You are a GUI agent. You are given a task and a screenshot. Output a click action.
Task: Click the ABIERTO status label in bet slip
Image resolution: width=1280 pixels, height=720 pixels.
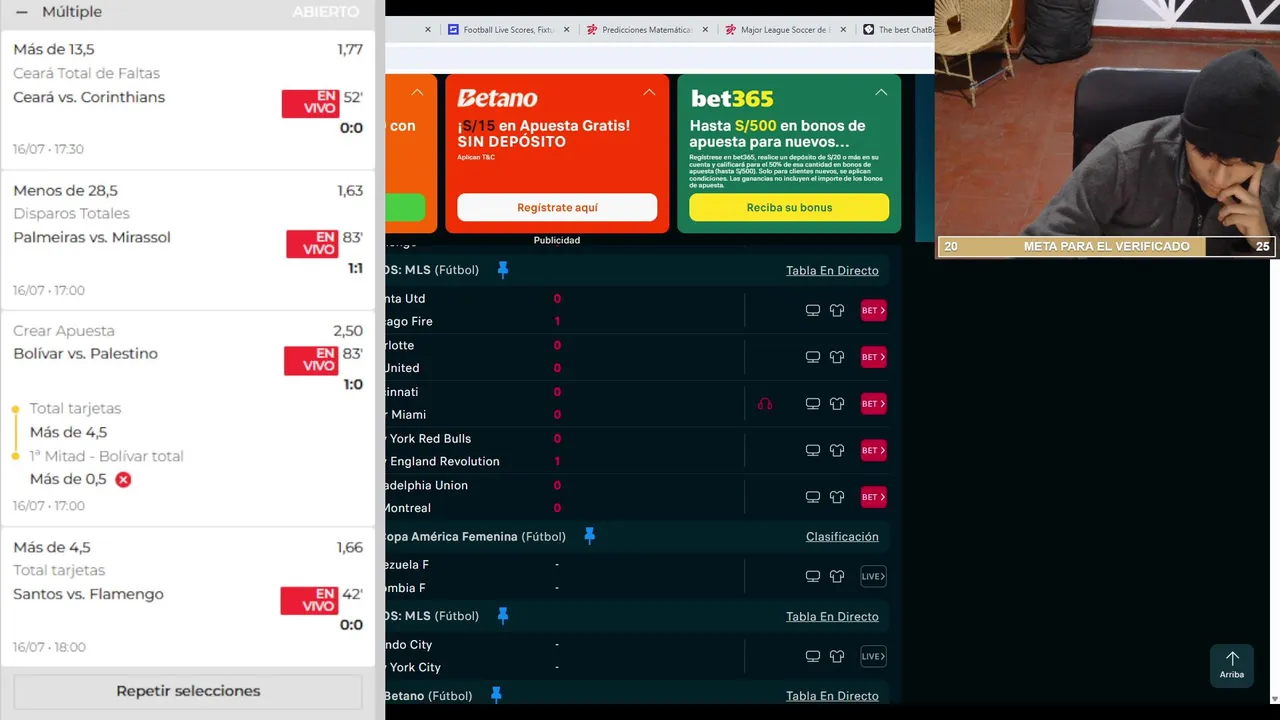click(325, 12)
